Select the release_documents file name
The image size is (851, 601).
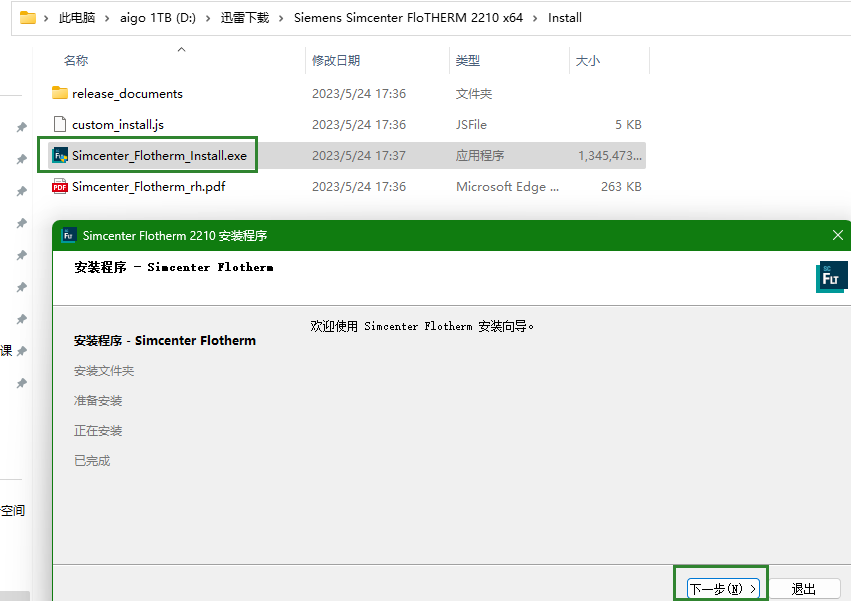tap(128, 93)
